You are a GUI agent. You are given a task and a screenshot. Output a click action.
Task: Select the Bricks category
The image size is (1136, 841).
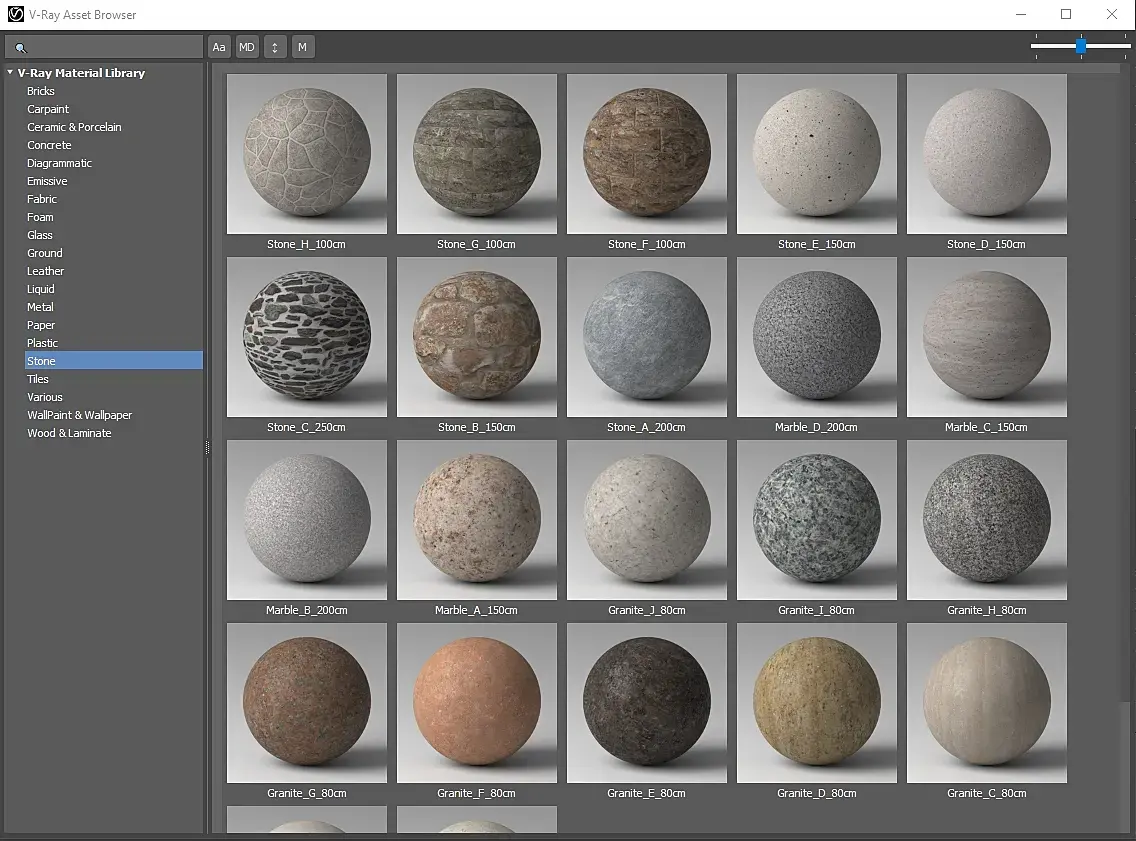click(x=41, y=91)
